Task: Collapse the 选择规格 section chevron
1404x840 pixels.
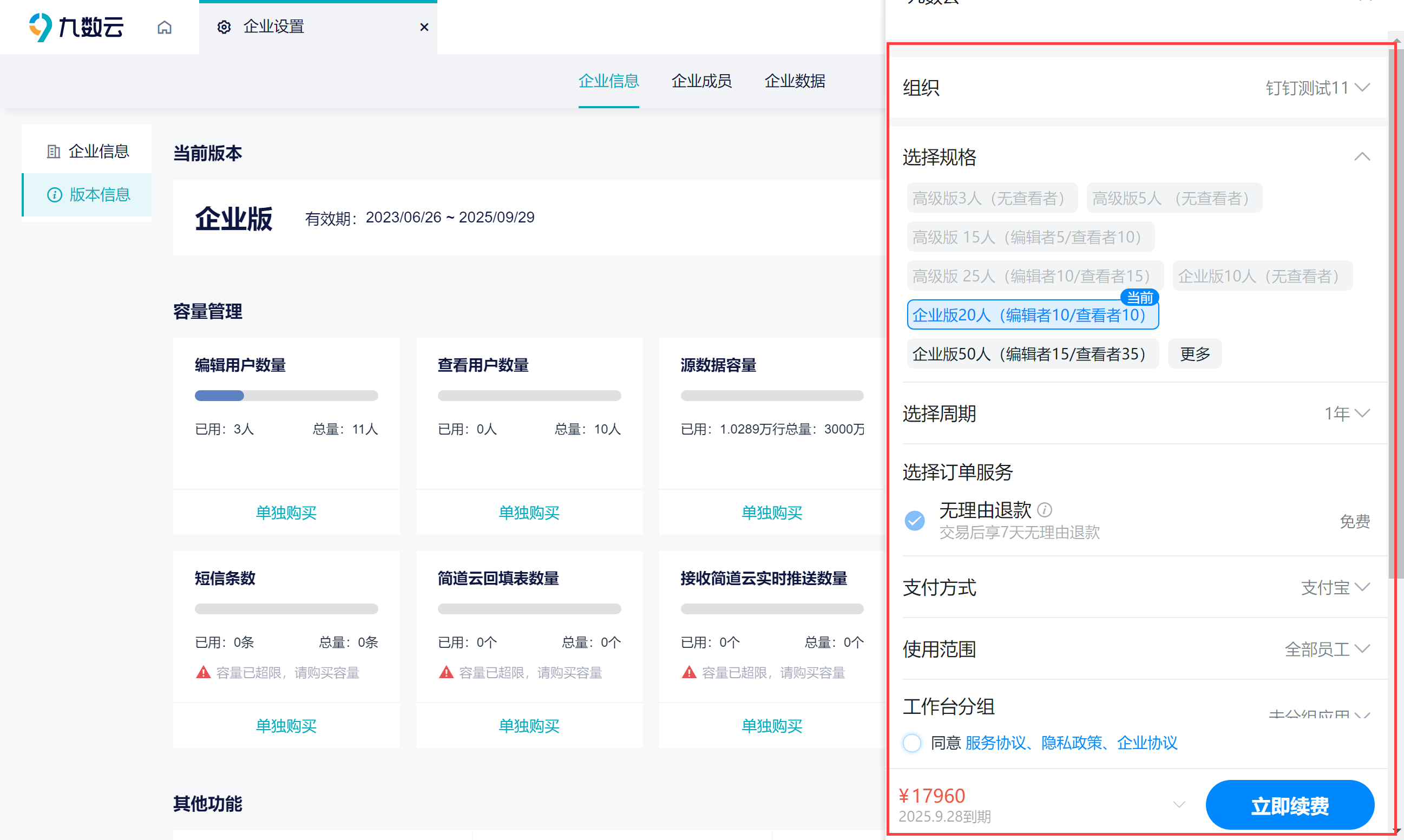Action: pyautogui.click(x=1362, y=157)
